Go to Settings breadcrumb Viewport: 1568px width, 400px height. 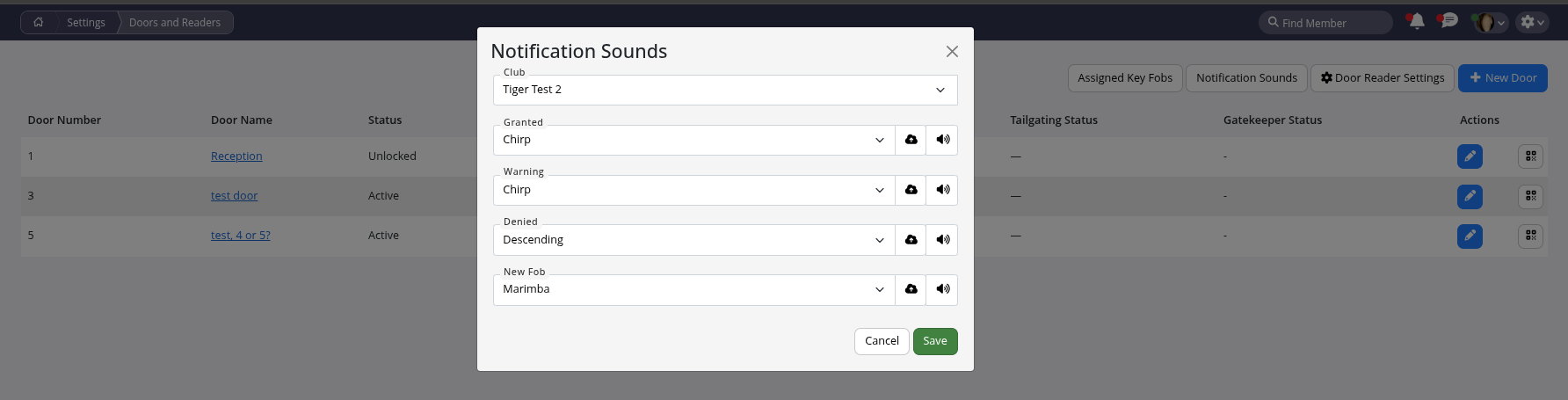click(86, 23)
